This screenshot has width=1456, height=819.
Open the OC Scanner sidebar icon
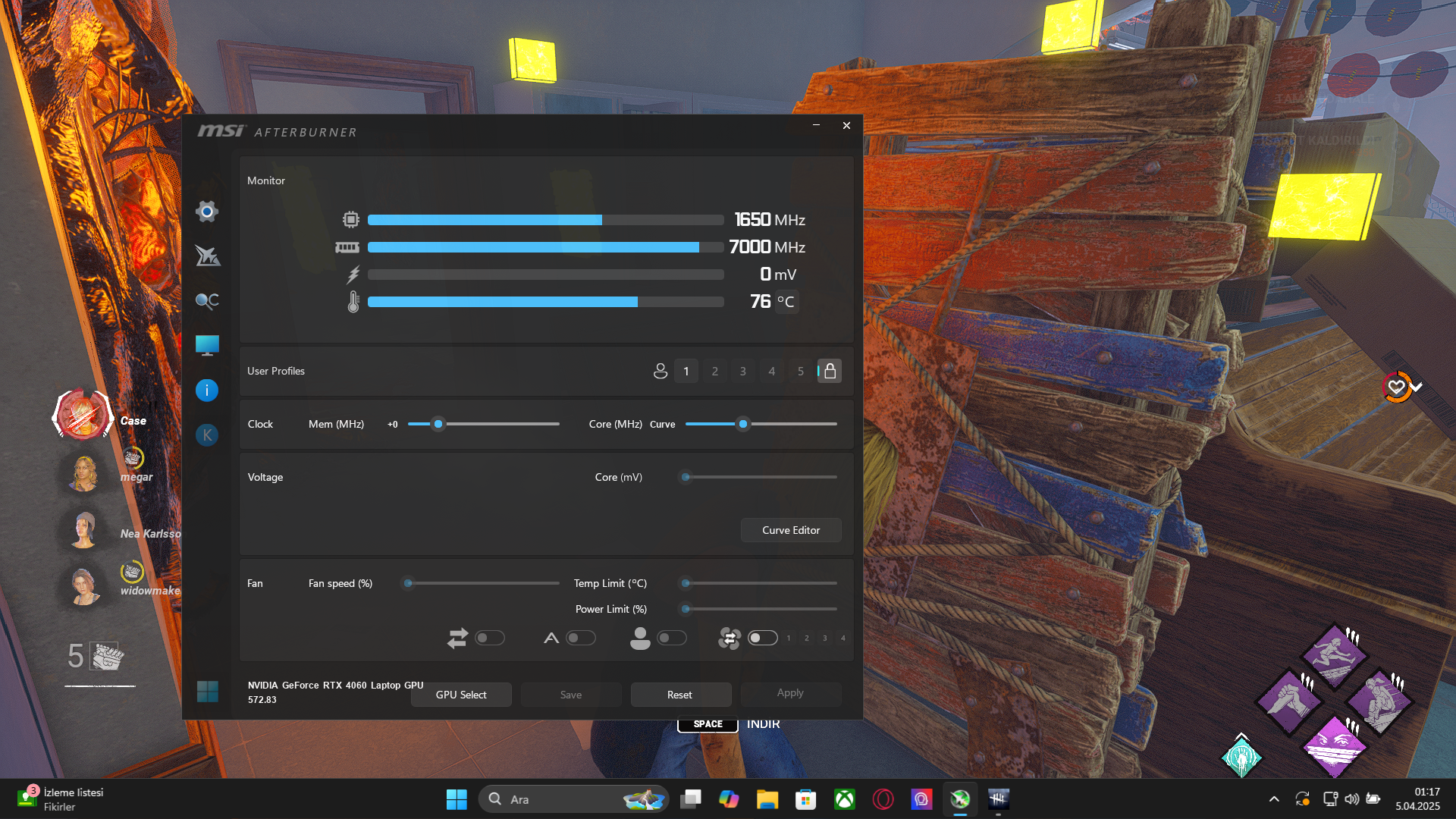tap(207, 301)
